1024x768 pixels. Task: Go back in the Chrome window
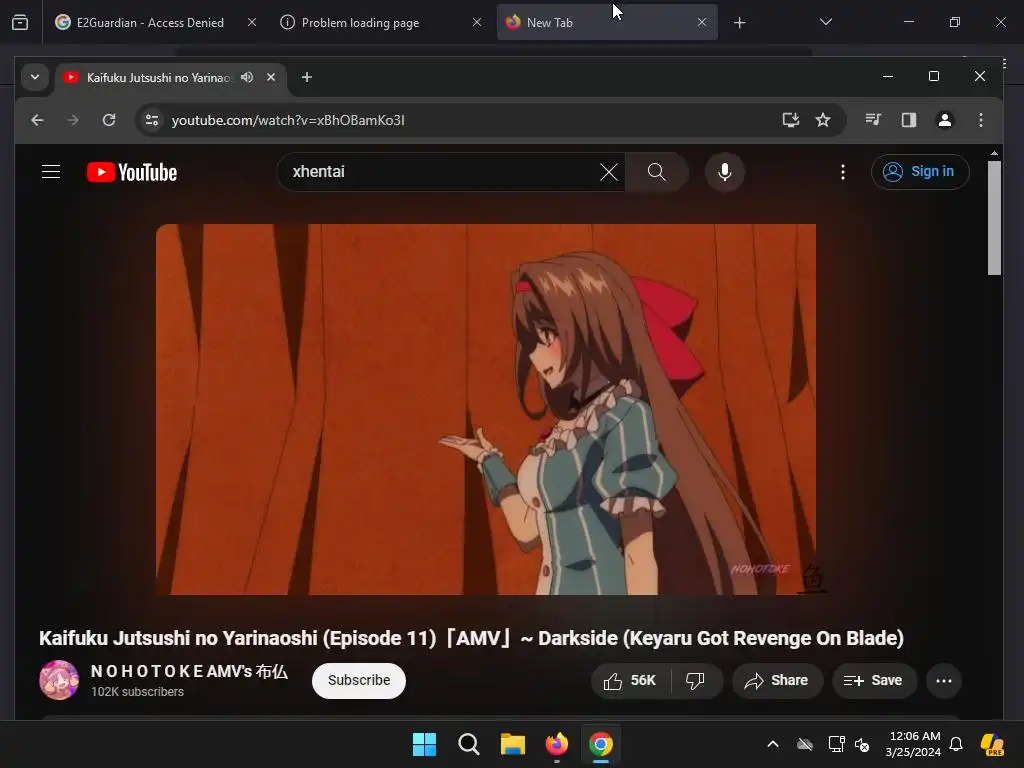click(x=37, y=120)
